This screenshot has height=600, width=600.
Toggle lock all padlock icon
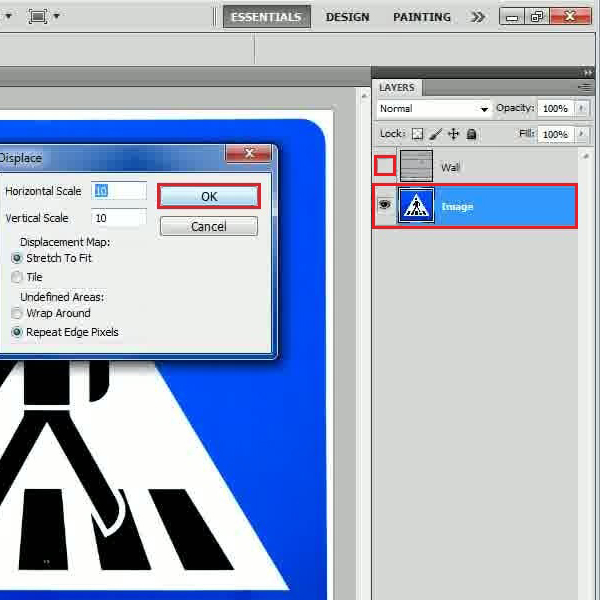point(471,134)
